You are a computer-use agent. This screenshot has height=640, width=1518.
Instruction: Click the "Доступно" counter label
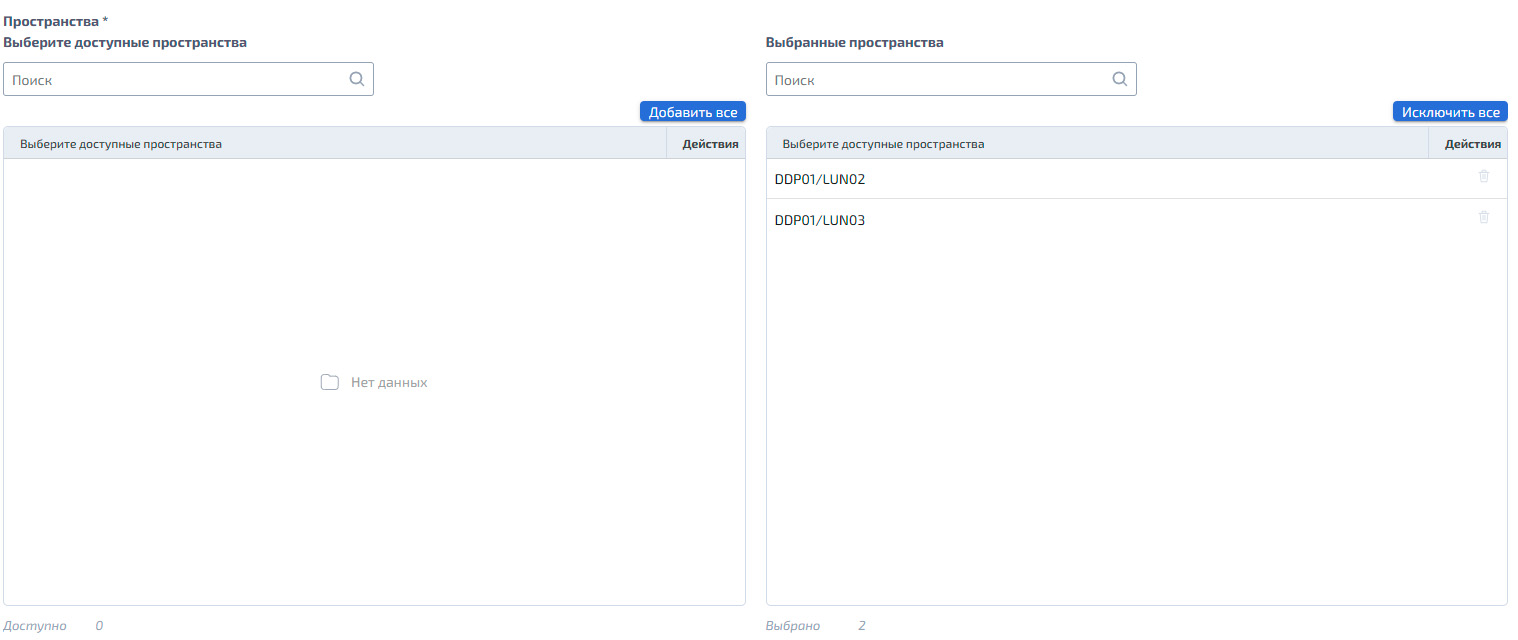pyautogui.click(x=35, y=626)
